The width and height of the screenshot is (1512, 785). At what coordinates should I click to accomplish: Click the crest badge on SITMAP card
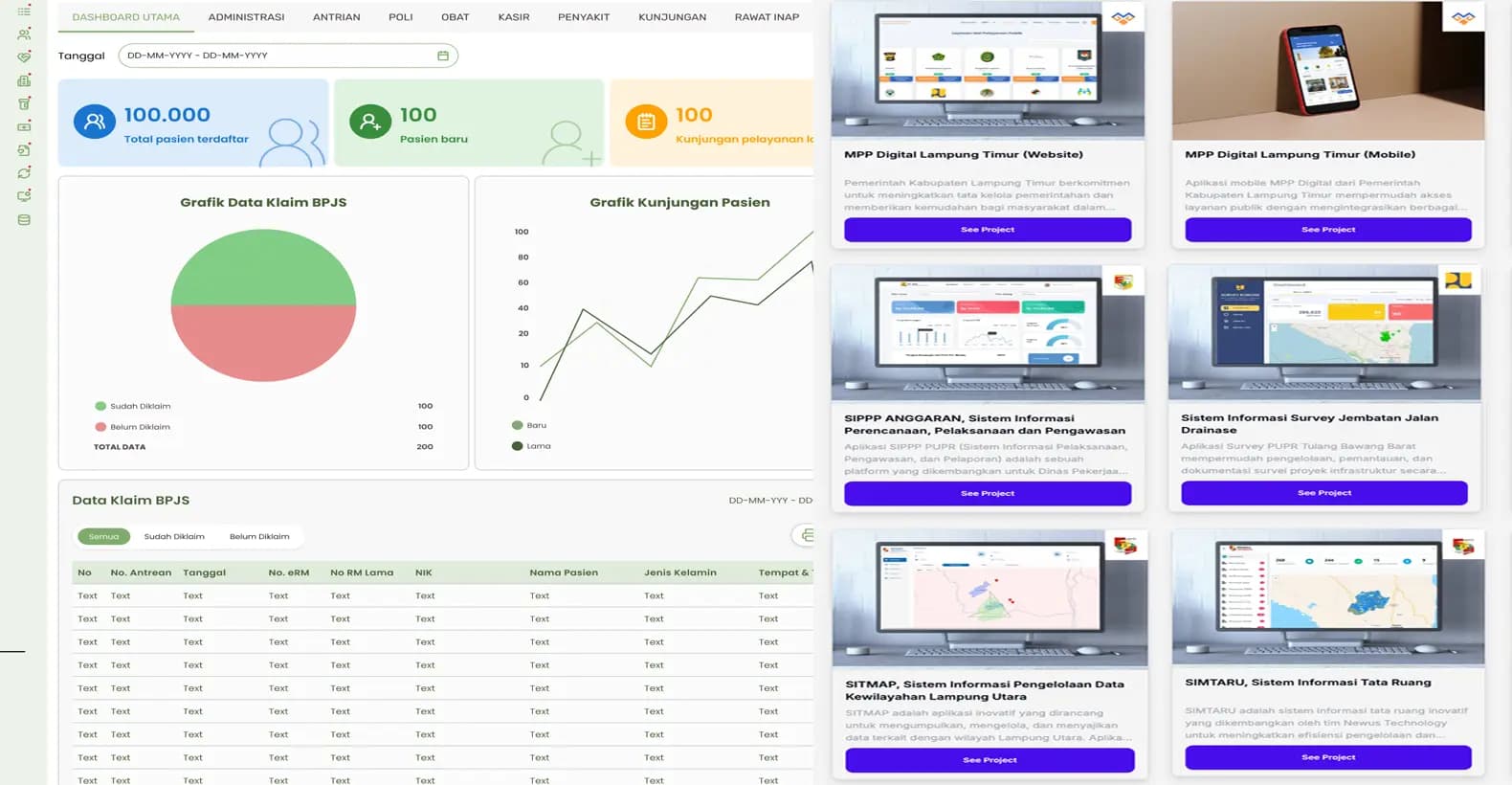point(1125,546)
